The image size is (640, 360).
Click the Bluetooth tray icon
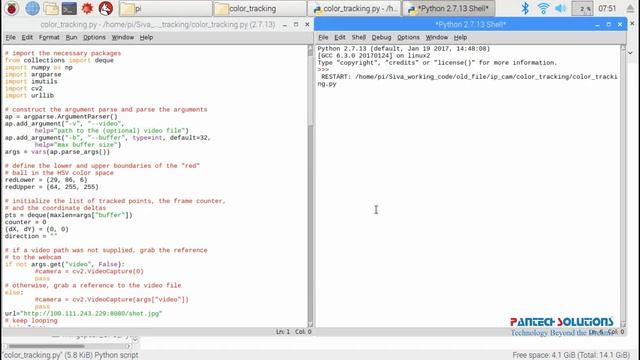525,8
